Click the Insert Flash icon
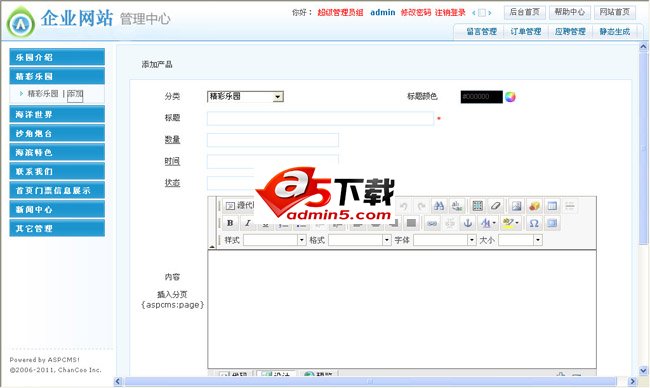Viewport: 650px width, 388px height. 534,206
